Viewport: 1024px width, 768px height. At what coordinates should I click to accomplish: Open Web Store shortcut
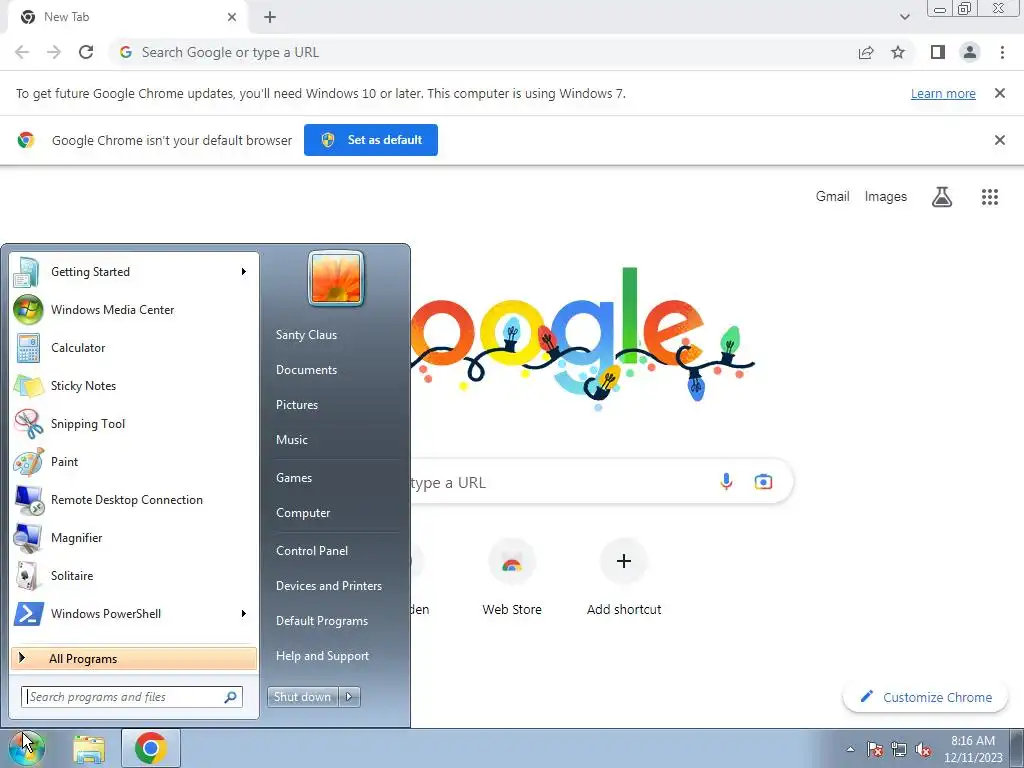tap(512, 578)
